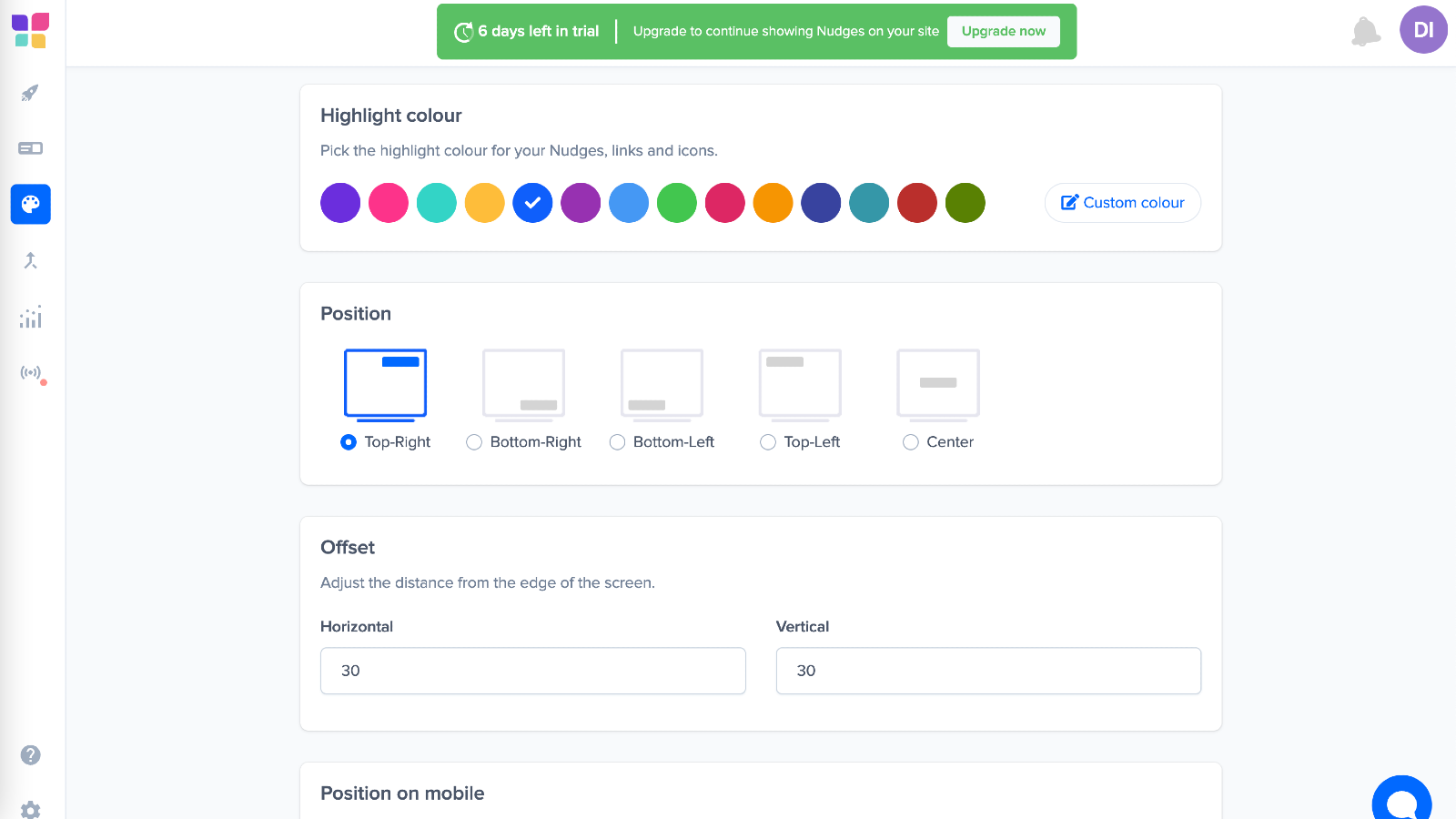Pick the orange highlight colour

(x=773, y=202)
